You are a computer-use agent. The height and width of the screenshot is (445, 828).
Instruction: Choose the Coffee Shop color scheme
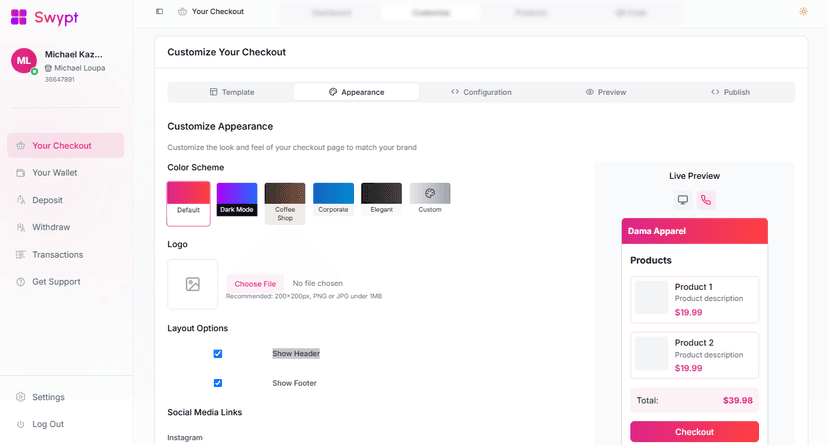285,202
